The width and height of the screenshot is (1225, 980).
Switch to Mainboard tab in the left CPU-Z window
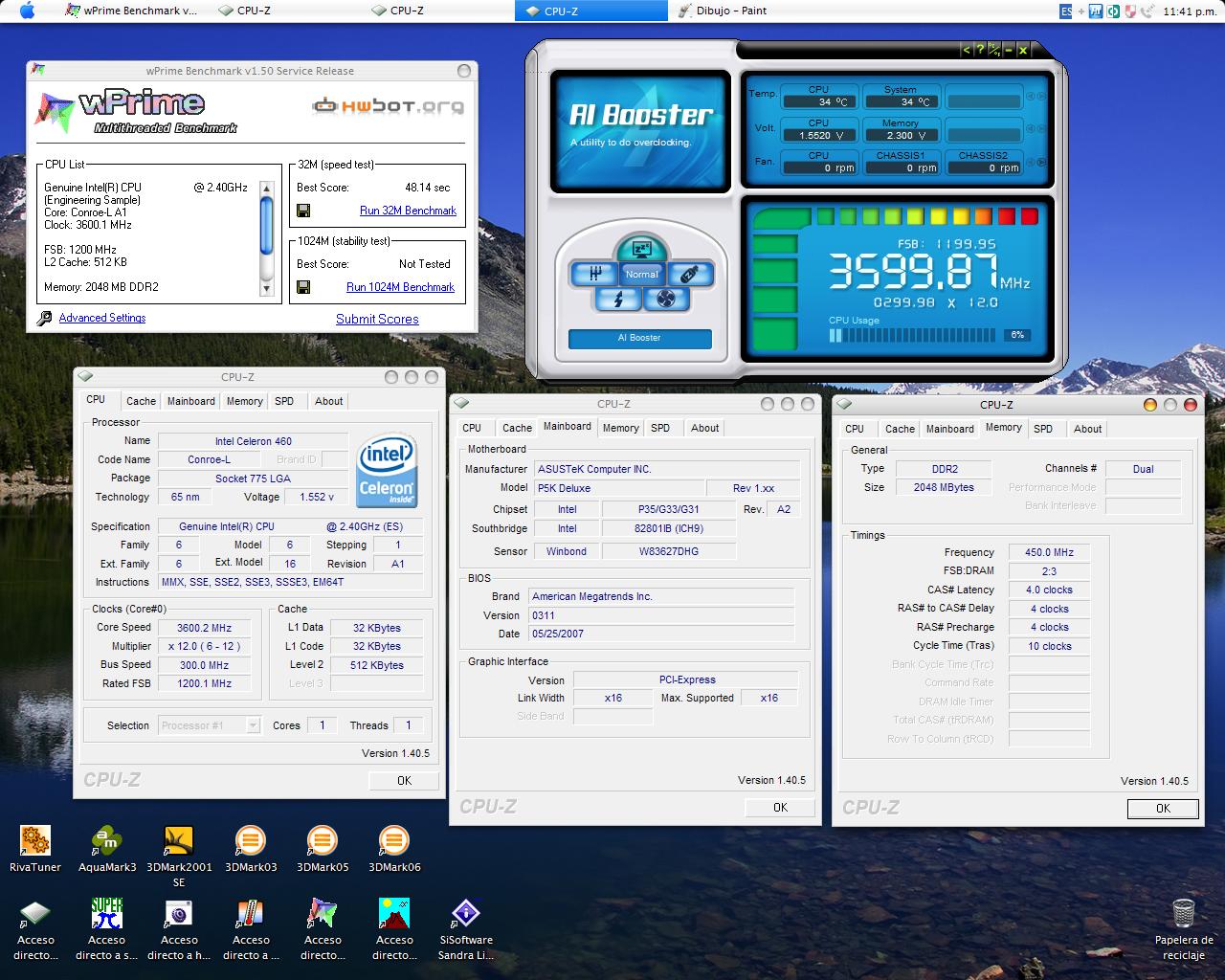tap(191, 402)
